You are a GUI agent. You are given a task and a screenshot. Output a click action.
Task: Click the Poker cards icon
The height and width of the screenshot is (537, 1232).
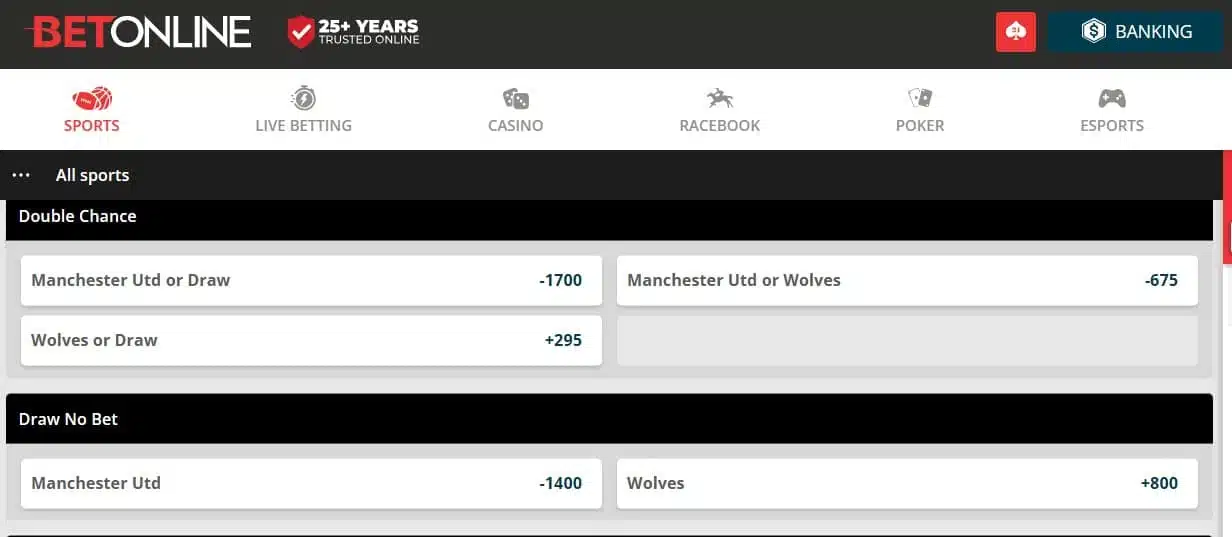tap(920, 98)
